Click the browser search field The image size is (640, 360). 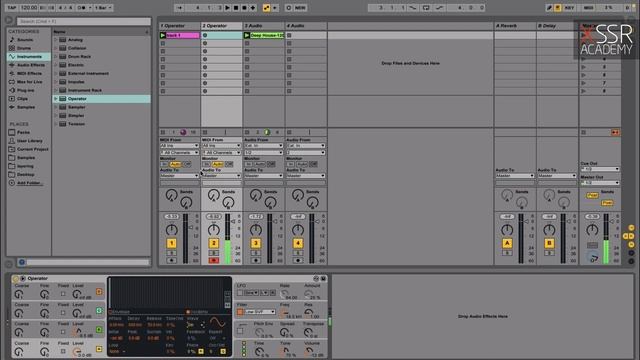coord(83,21)
